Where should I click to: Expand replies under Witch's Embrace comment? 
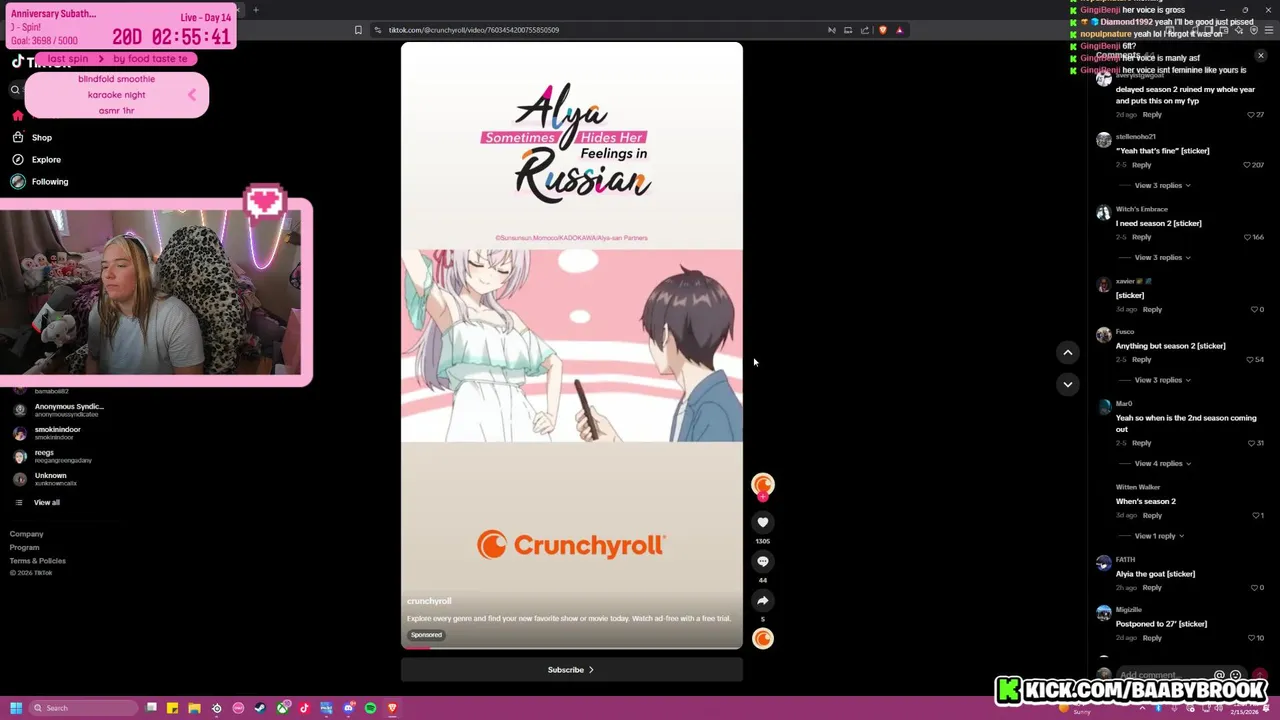tap(1162, 257)
